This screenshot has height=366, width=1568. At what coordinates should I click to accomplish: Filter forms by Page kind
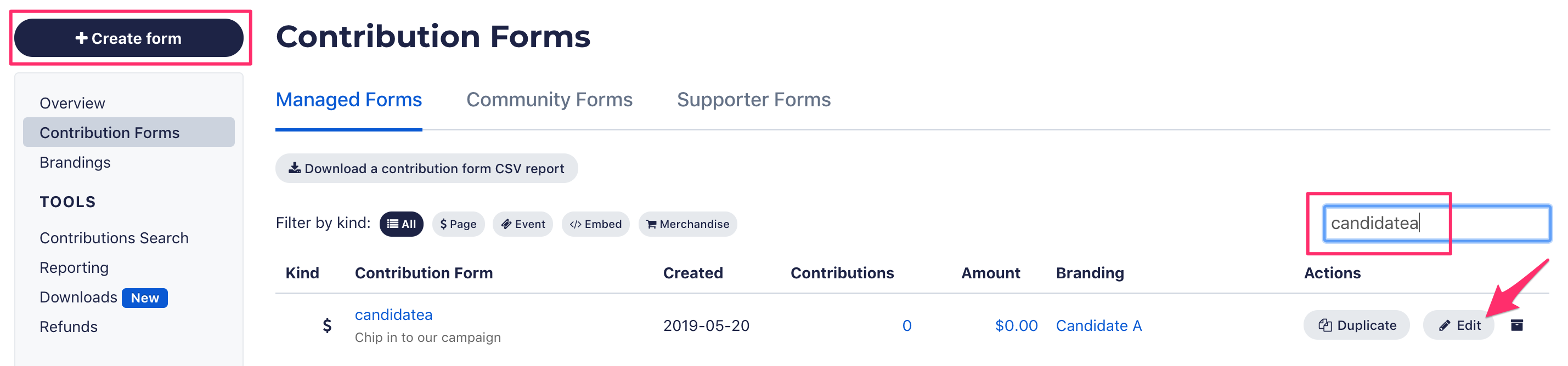[x=458, y=224]
